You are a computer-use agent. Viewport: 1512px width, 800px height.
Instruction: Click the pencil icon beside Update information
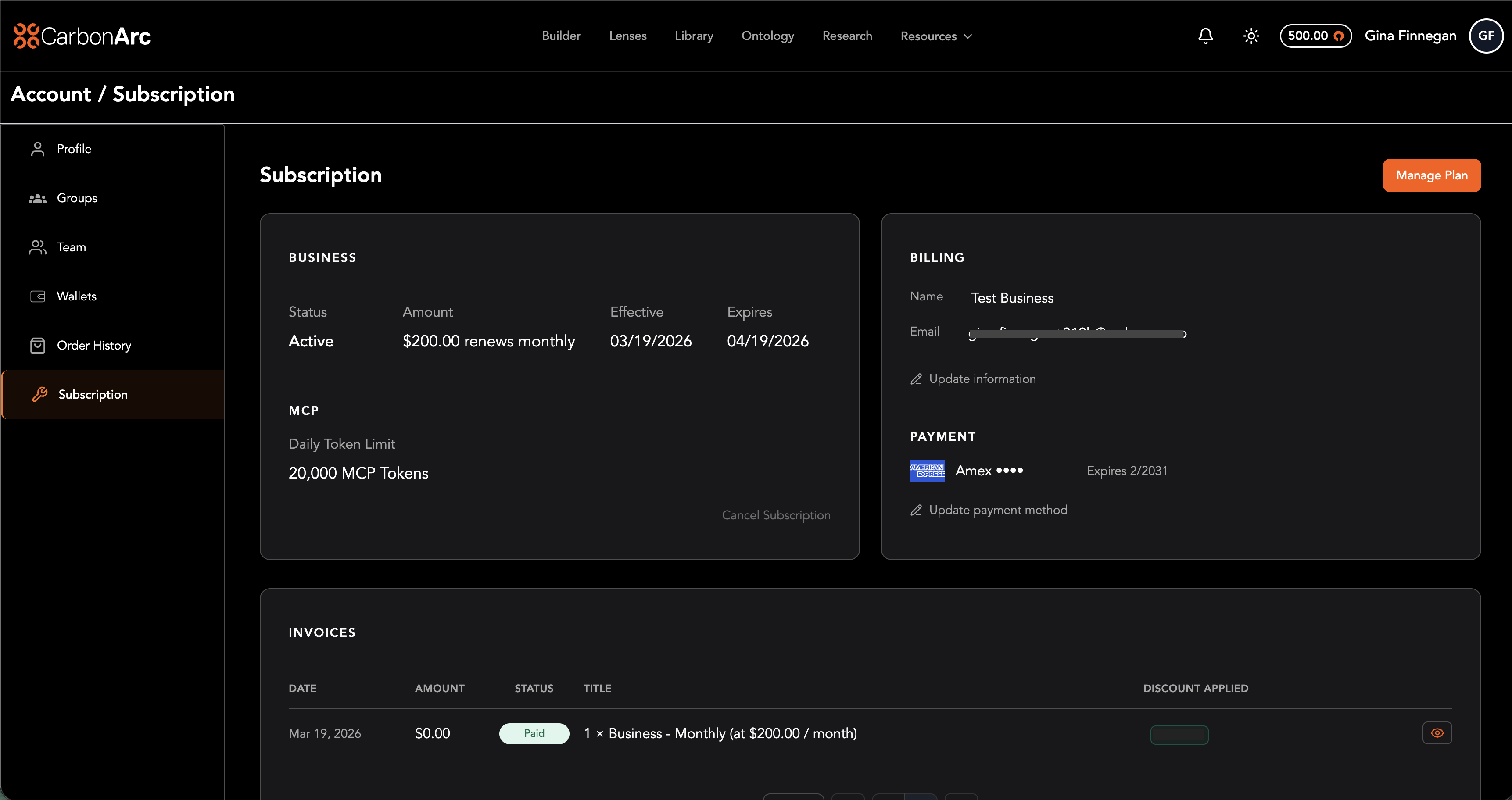916,379
